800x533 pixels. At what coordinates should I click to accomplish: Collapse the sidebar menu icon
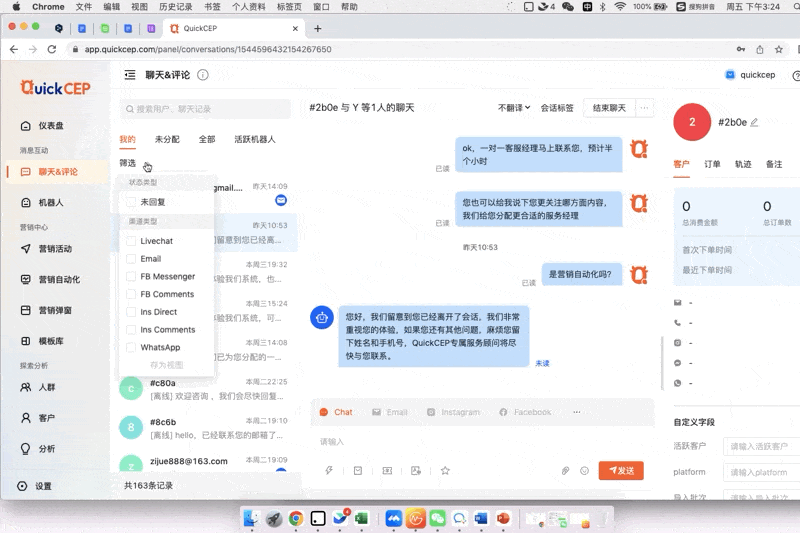point(130,75)
